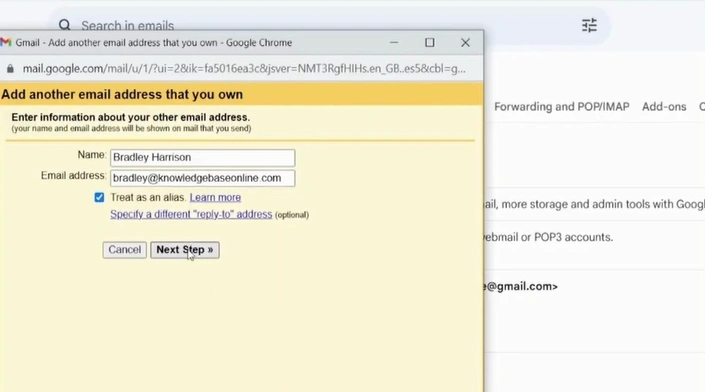The width and height of the screenshot is (705, 392).
Task: Open search filter options icon
Action: tap(589, 25)
